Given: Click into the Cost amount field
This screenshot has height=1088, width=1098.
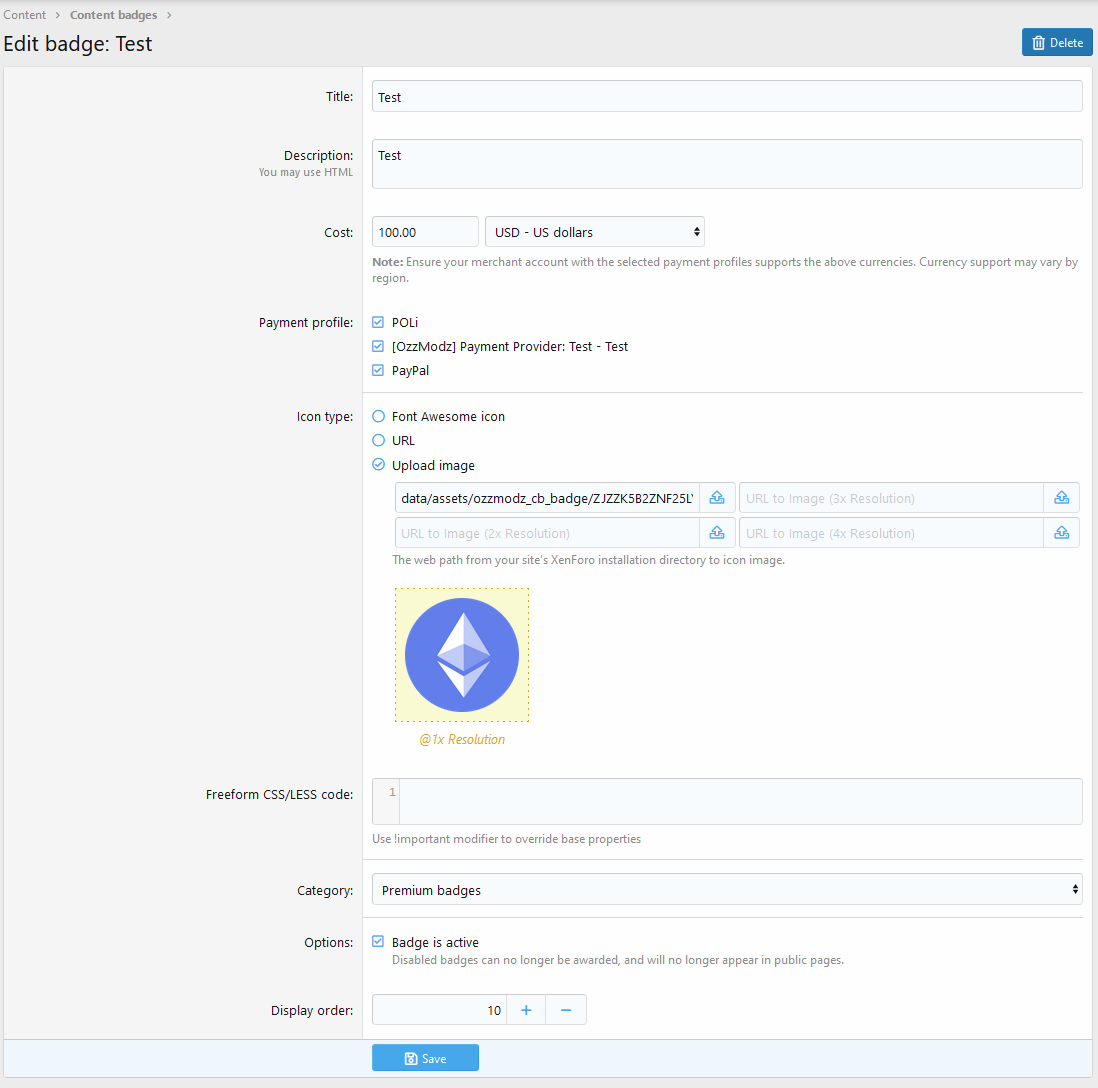Looking at the screenshot, I should [425, 232].
